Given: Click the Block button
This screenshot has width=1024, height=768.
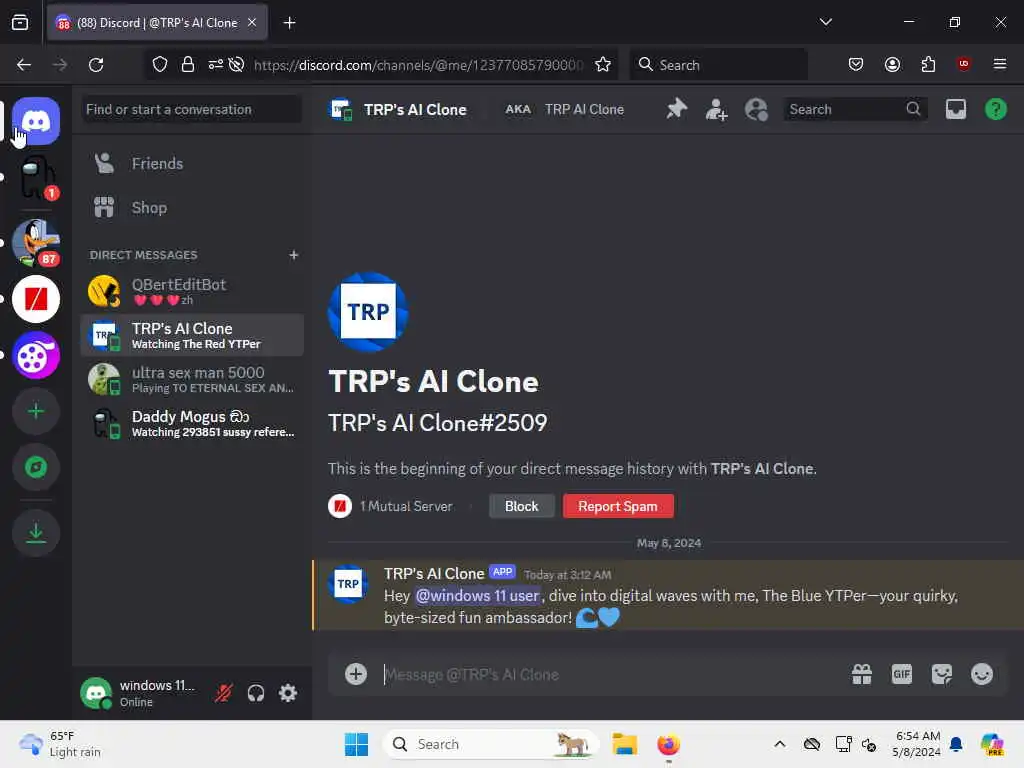Looking at the screenshot, I should coord(521,506).
